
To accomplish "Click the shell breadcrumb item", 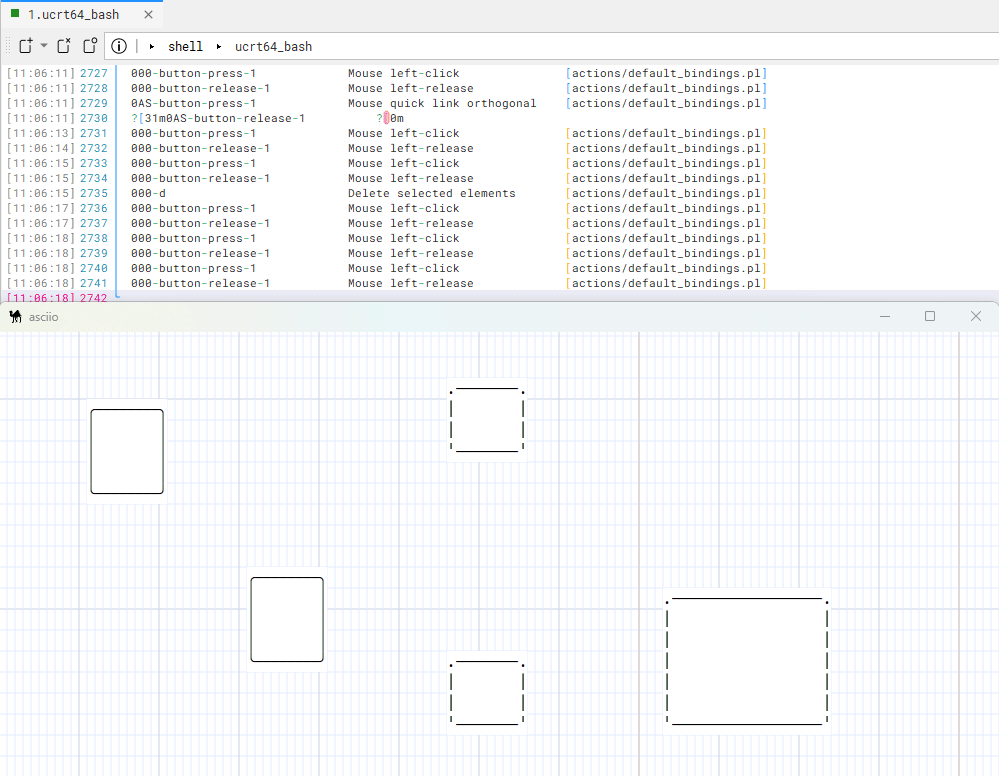I will pos(185,46).
